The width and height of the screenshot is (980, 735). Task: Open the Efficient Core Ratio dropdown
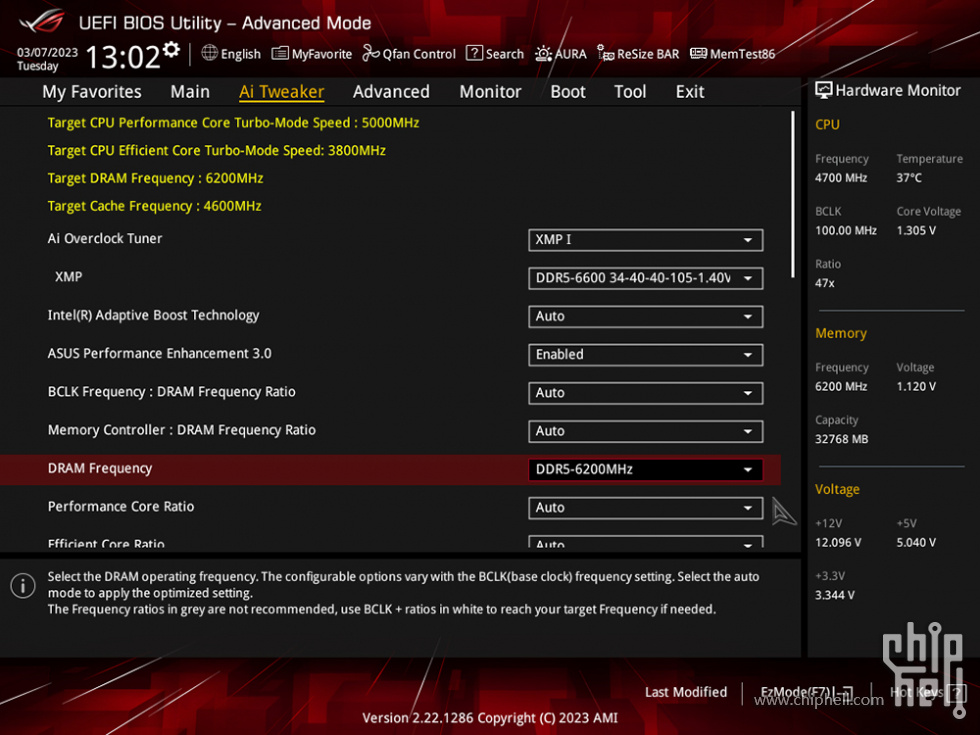point(645,542)
